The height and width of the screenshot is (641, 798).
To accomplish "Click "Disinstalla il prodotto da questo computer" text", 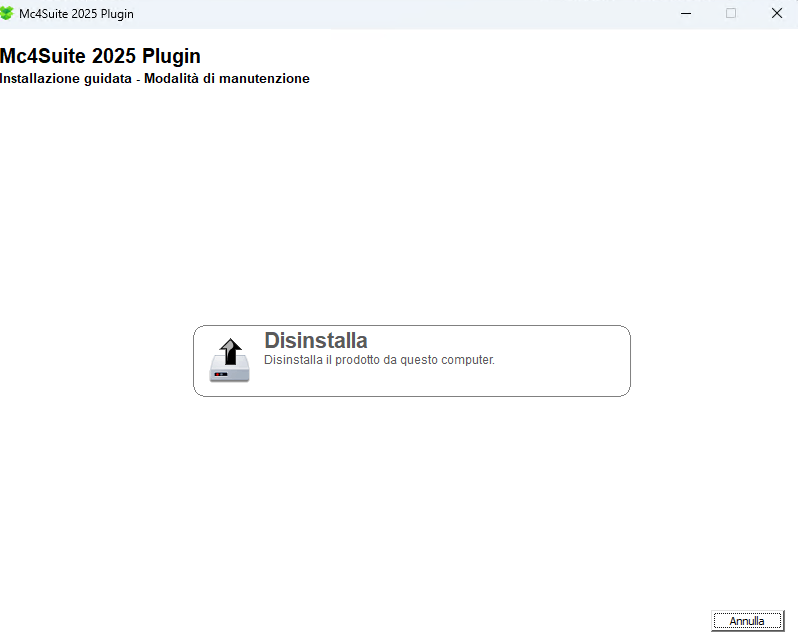I will 379,360.
